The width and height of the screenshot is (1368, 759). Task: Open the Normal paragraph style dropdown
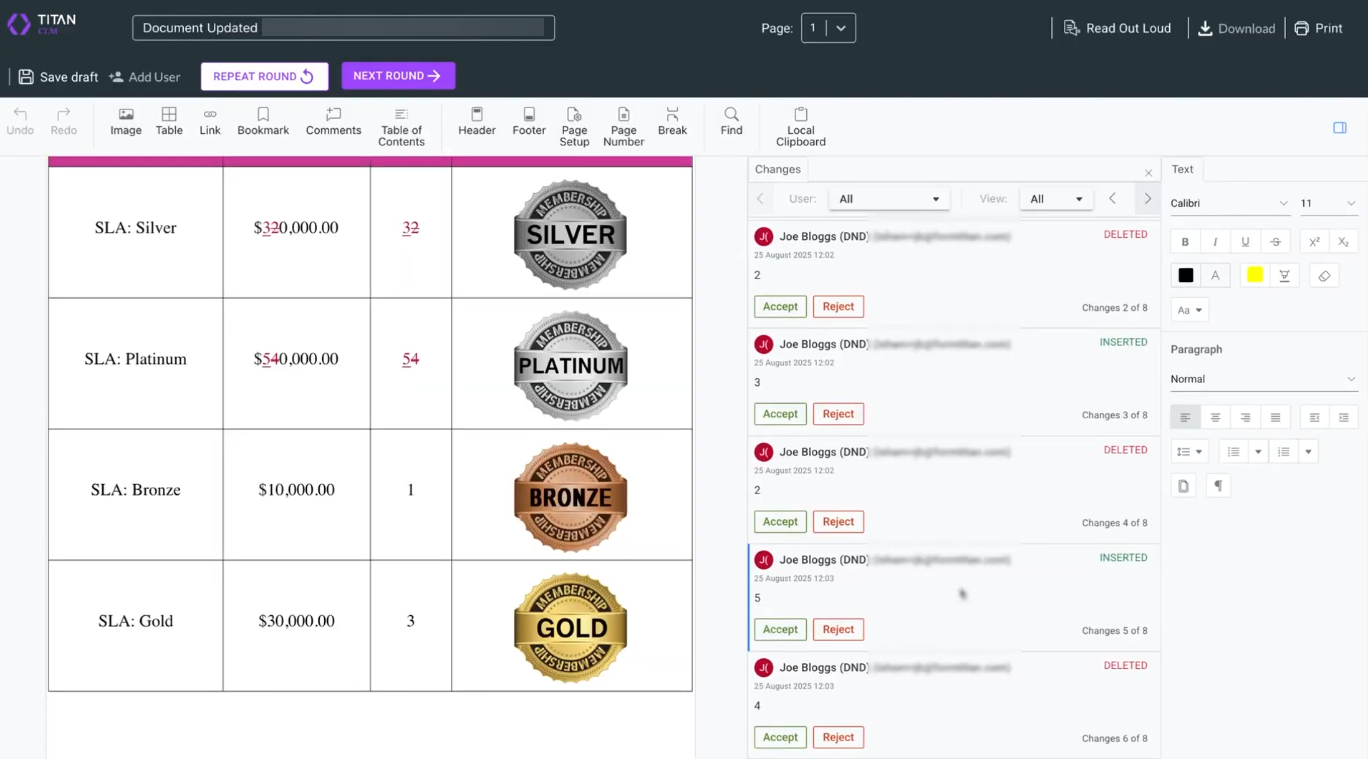[1263, 379]
